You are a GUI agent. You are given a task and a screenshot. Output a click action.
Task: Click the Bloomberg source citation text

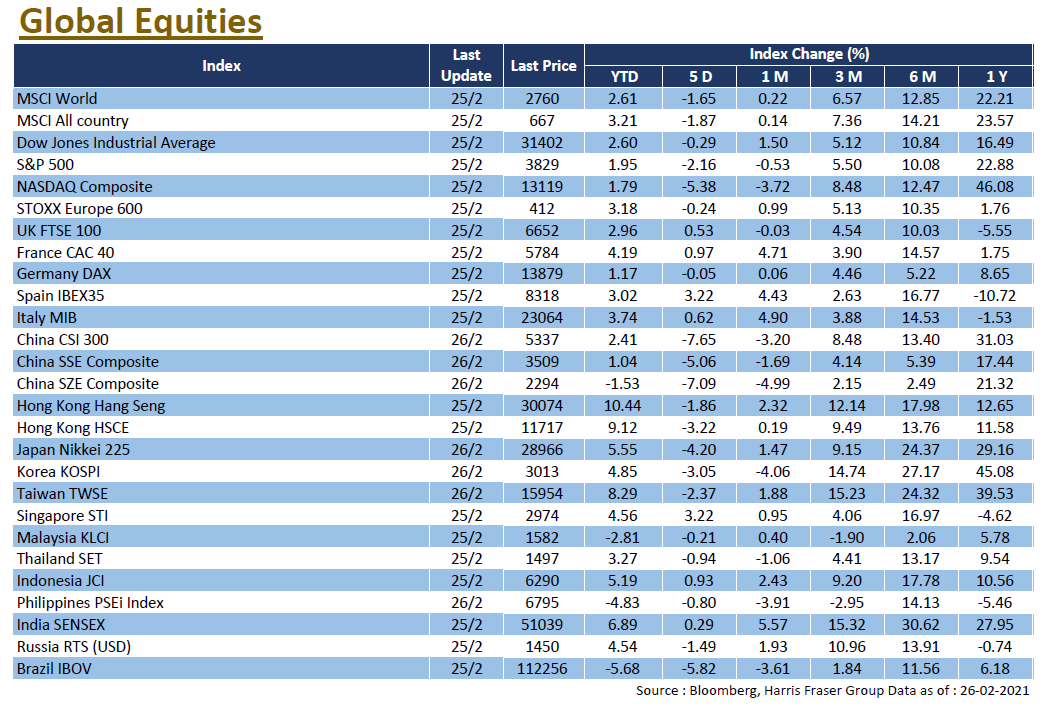(x=832, y=691)
